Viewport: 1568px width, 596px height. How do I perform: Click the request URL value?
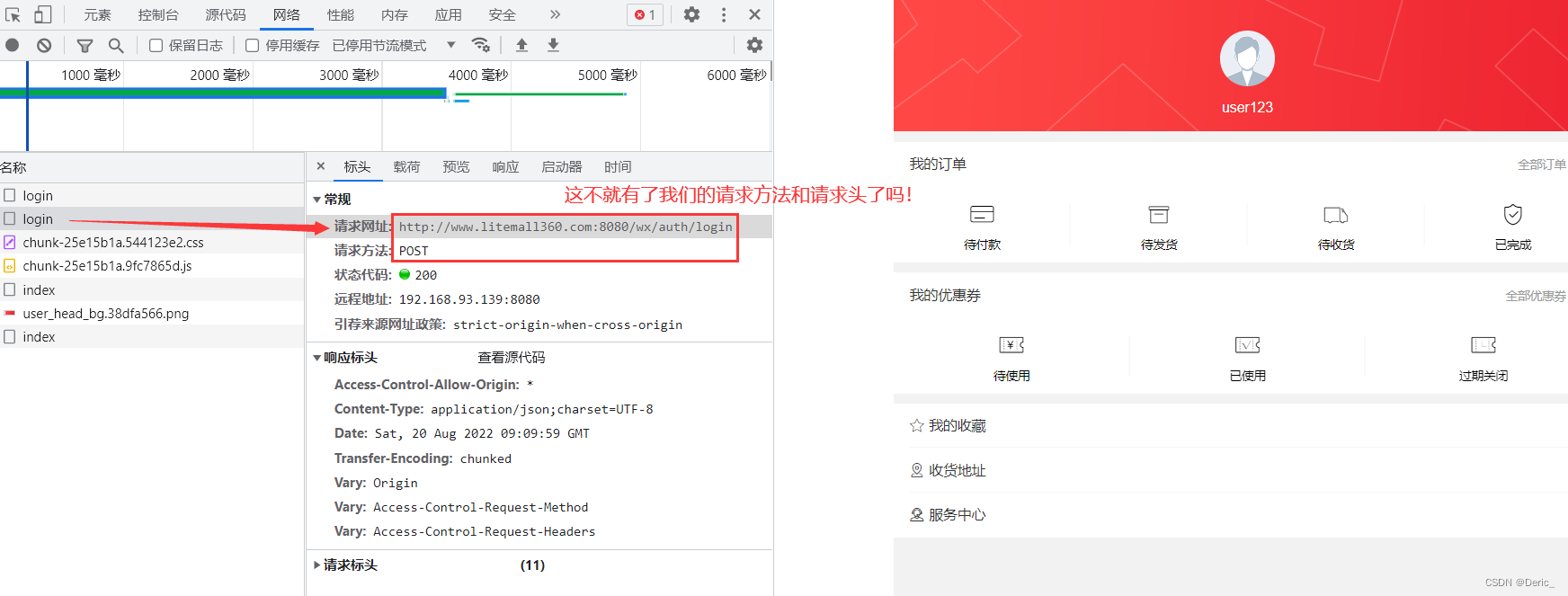click(566, 227)
